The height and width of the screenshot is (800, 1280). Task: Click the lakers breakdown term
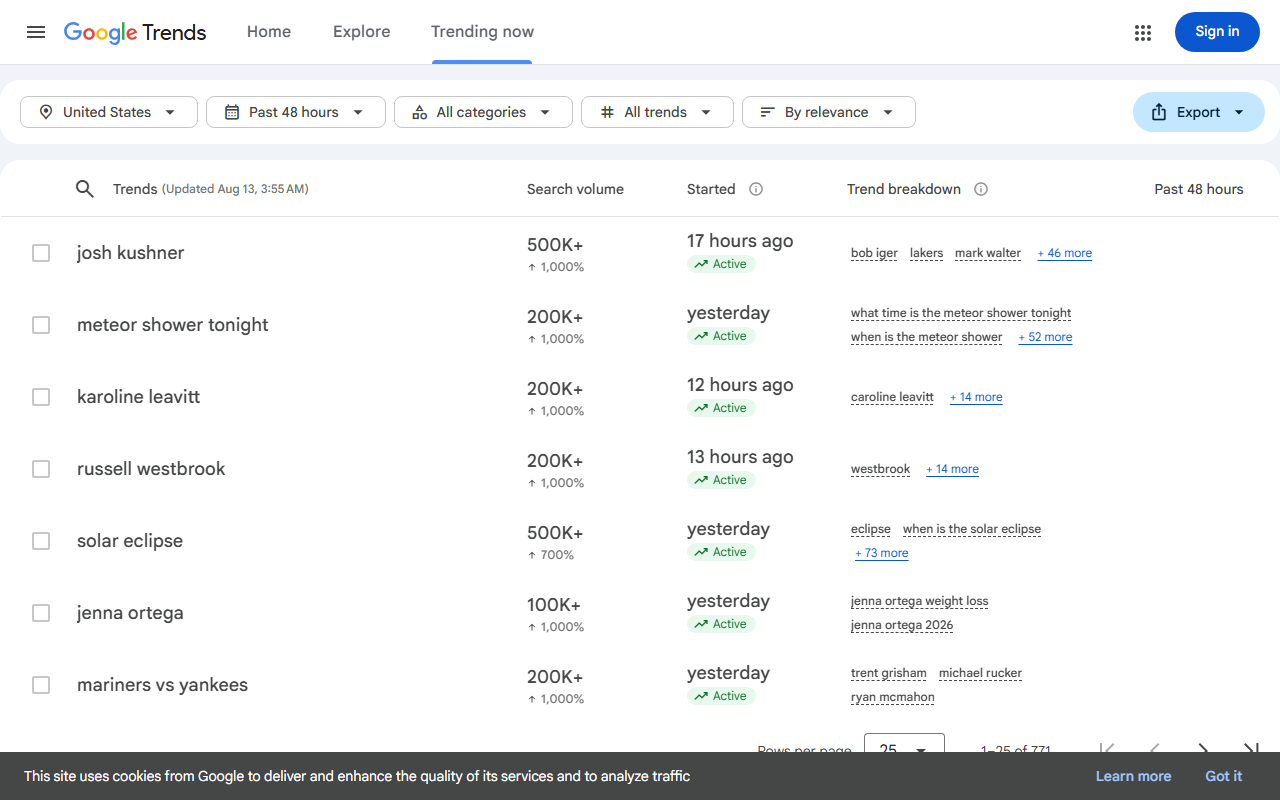click(x=926, y=253)
